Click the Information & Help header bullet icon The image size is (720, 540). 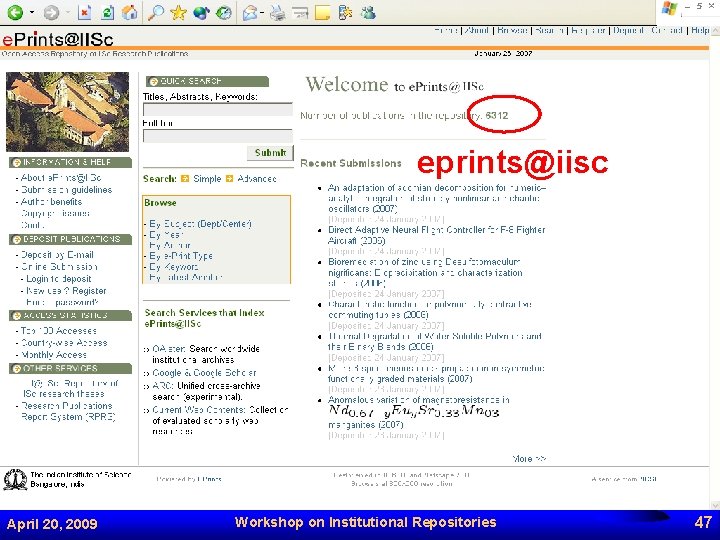17,163
